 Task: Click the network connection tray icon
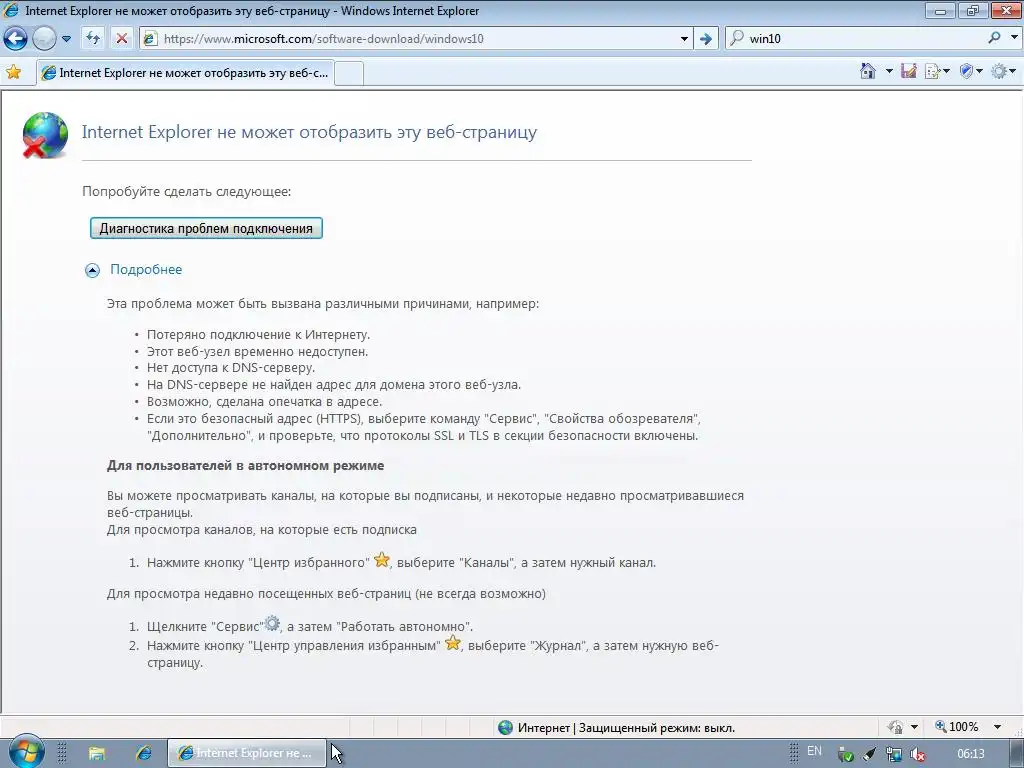(894, 755)
